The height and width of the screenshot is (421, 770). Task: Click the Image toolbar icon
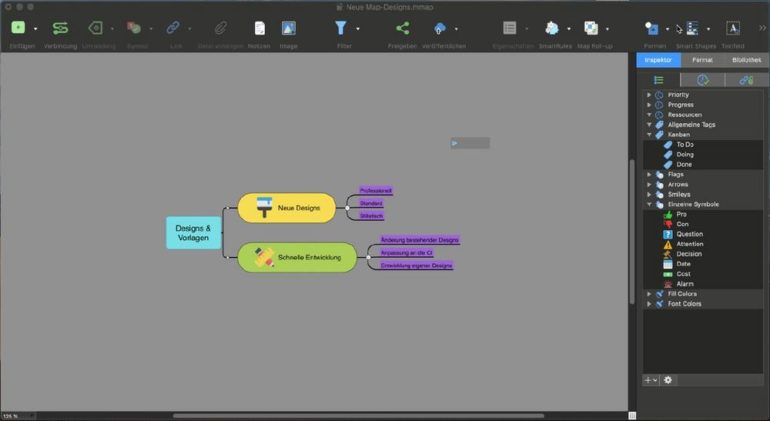click(x=288, y=28)
